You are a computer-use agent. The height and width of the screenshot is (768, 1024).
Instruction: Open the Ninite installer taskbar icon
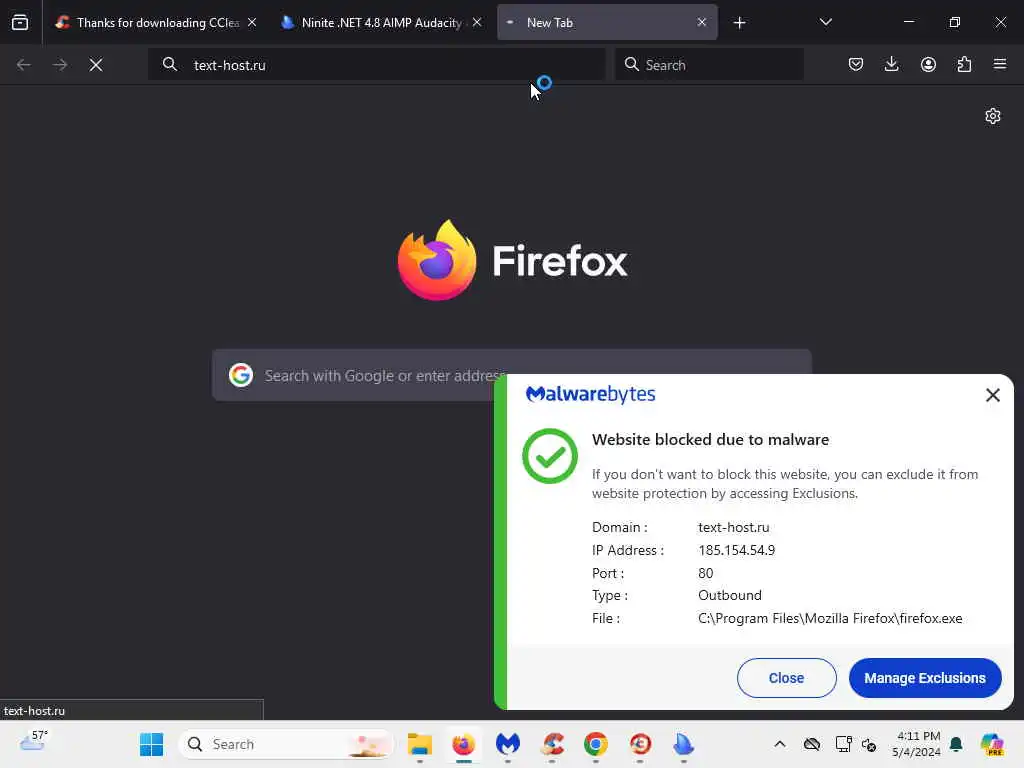[x=684, y=744]
